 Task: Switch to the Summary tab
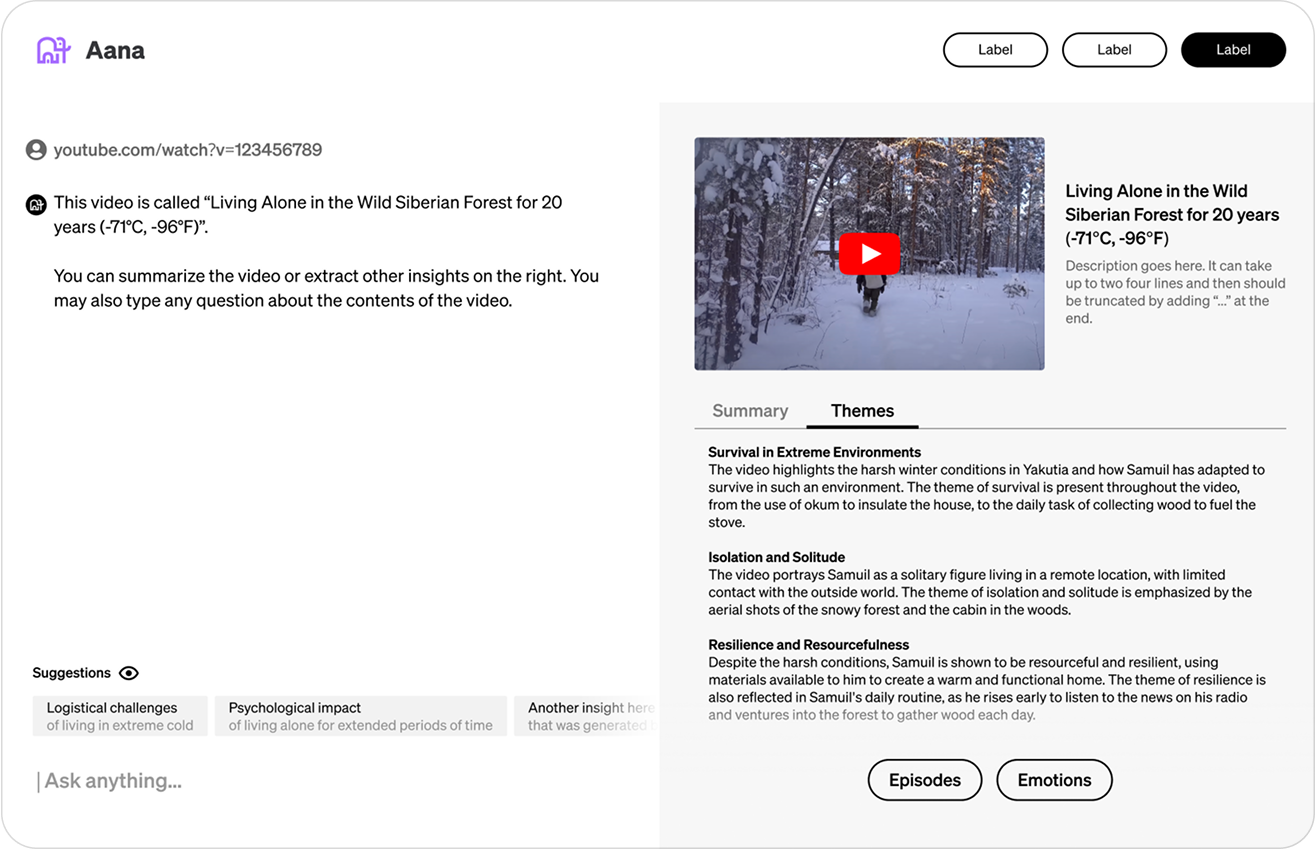click(x=750, y=411)
